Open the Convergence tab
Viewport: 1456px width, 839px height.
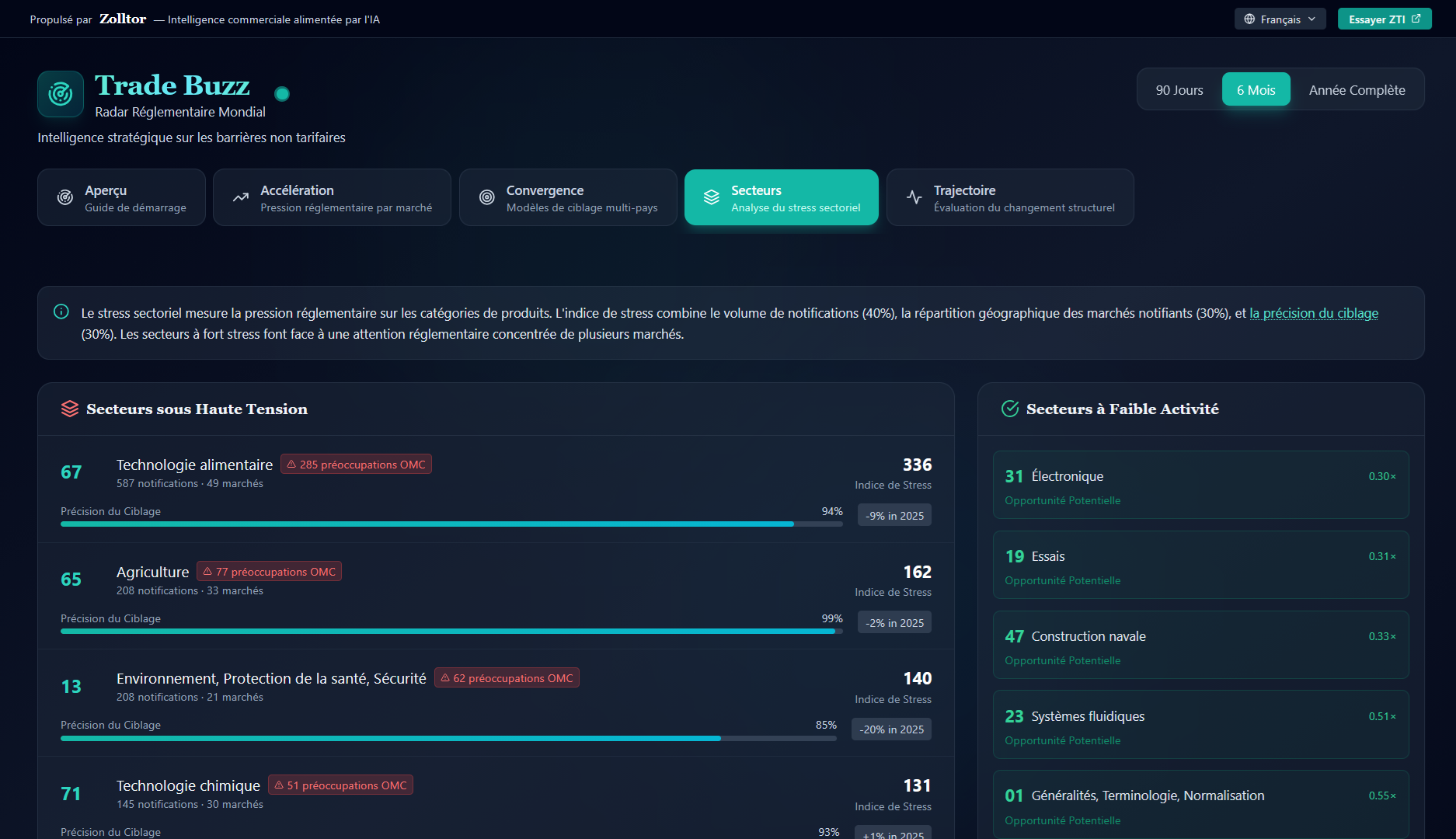(568, 197)
